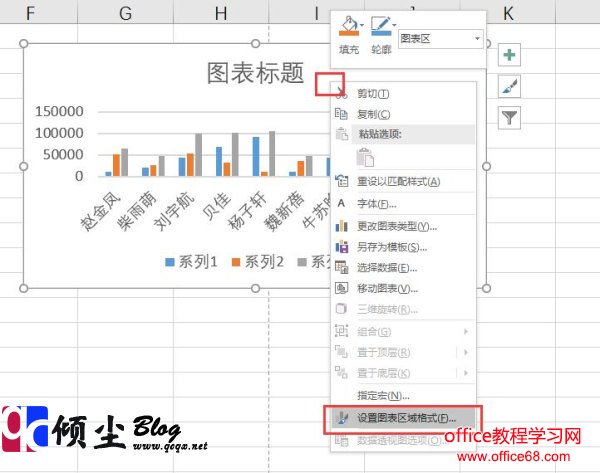Click the 刘宇航 category axis label
Screen dimensions: 600x473
(x=173, y=211)
